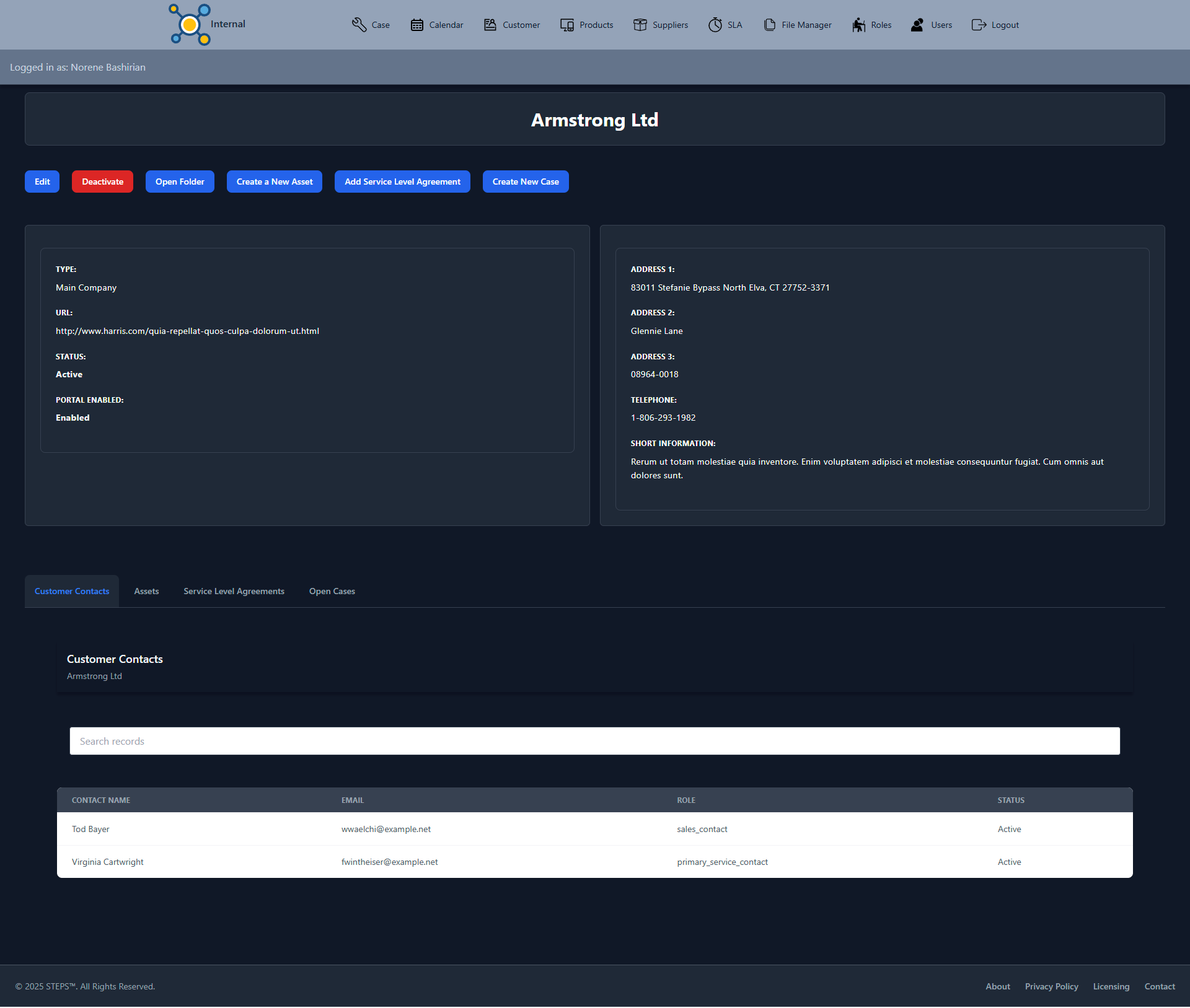Click the STEPS logo in header
1190x1008 pixels.
[x=190, y=25]
